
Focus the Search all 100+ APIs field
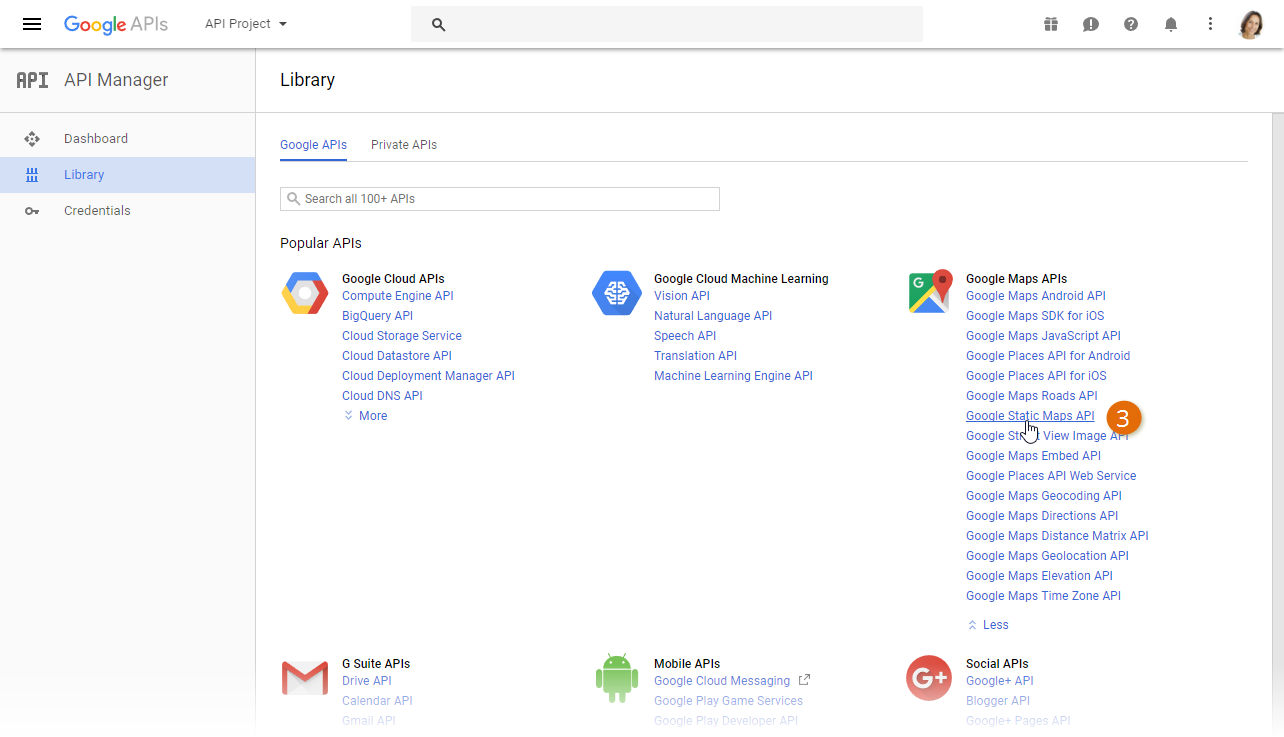(500, 199)
